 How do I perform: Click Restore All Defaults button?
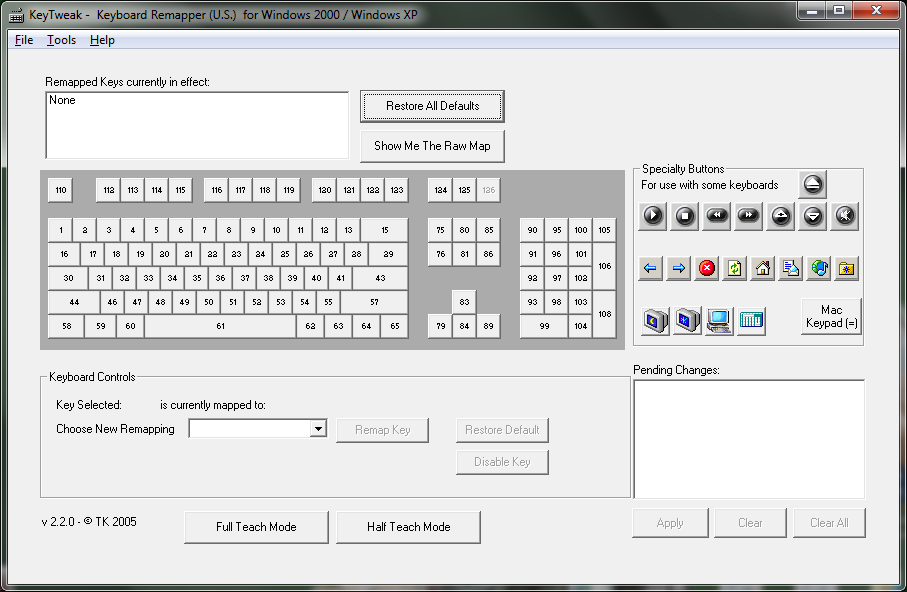[x=432, y=106]
